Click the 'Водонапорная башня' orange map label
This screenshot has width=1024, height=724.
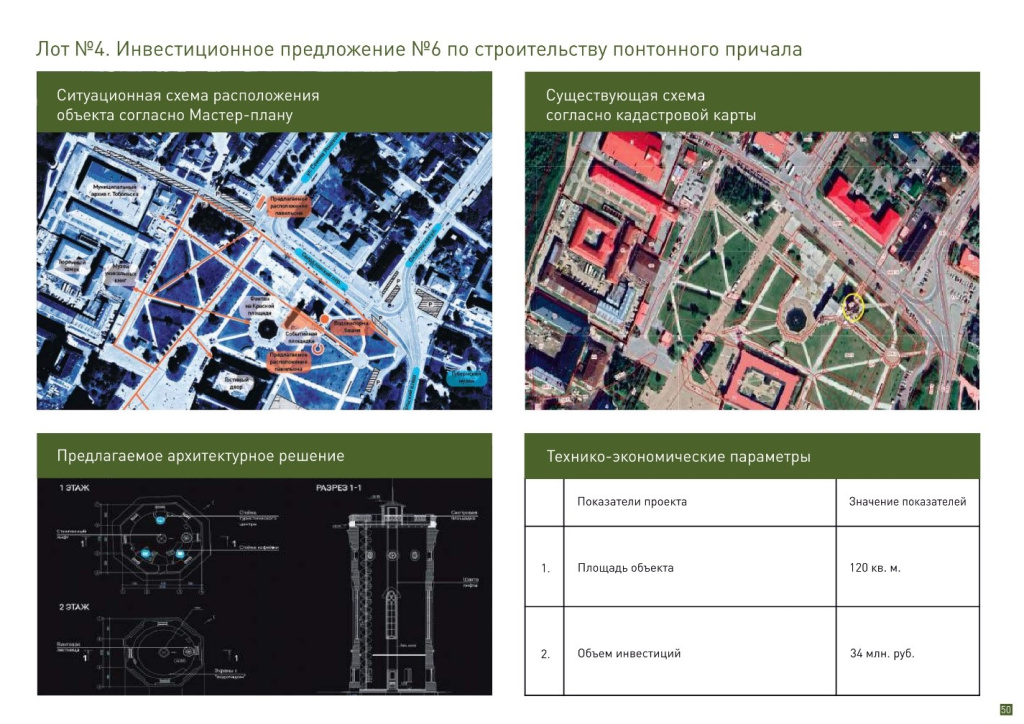tap(352, 326)
